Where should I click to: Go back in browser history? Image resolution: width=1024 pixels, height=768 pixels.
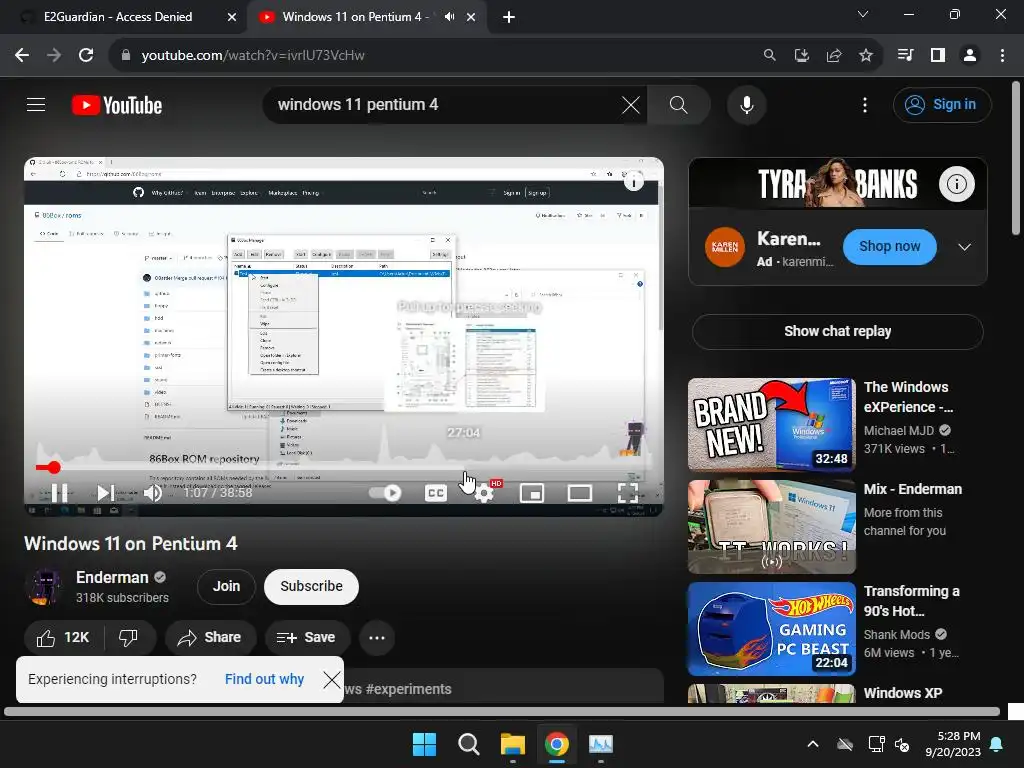[22, 56]
